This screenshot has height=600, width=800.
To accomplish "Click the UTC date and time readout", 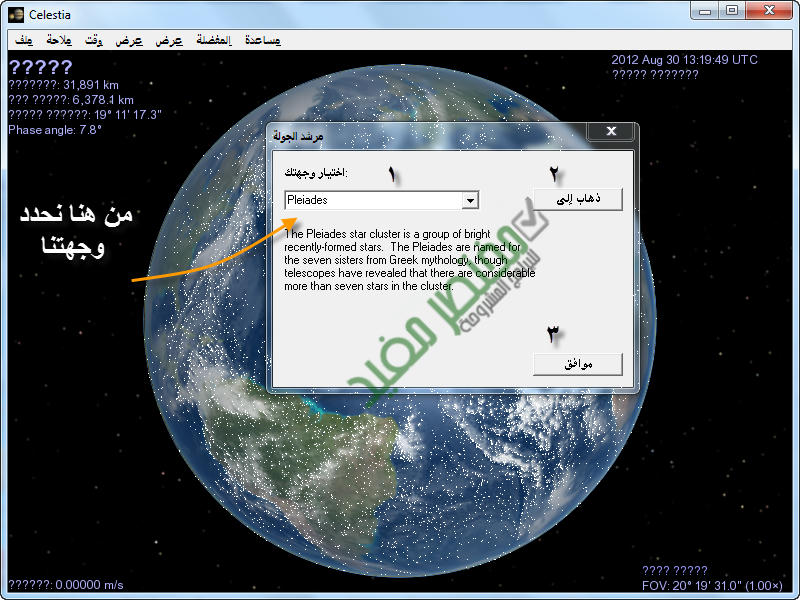I will coord(684,60).
